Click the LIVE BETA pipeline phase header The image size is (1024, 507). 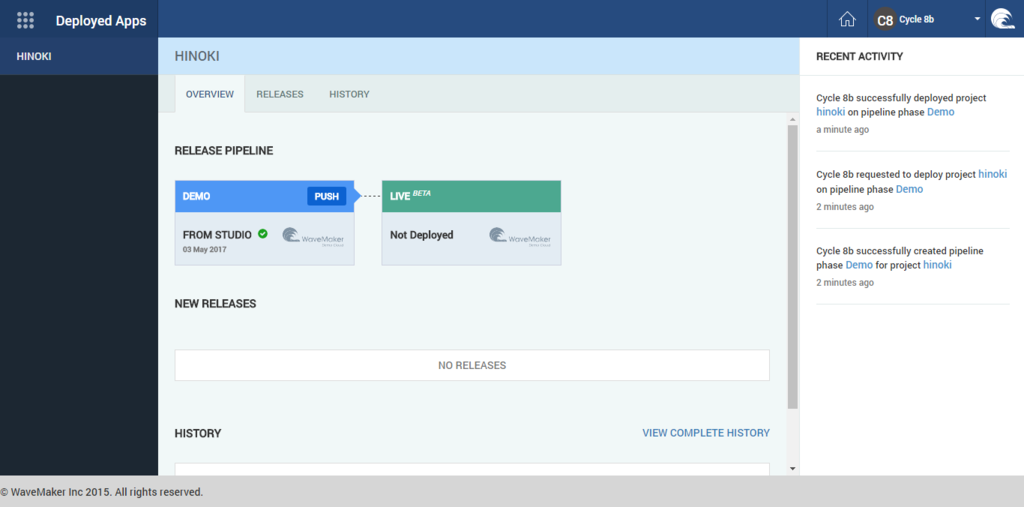coord(472,197)
